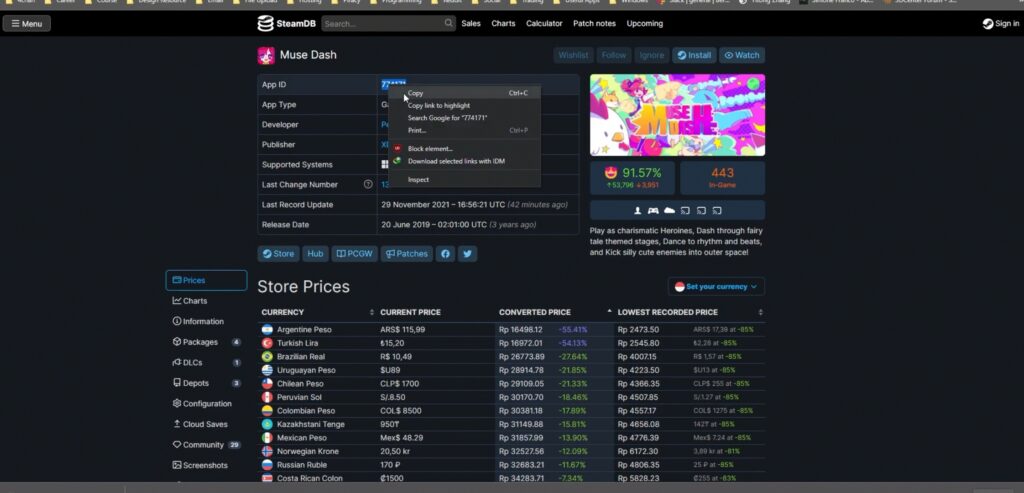Viewport: 1024px width, 493px height.
Task: Select the Cloud Saves sidebar tab
Action: coord(206,424)
